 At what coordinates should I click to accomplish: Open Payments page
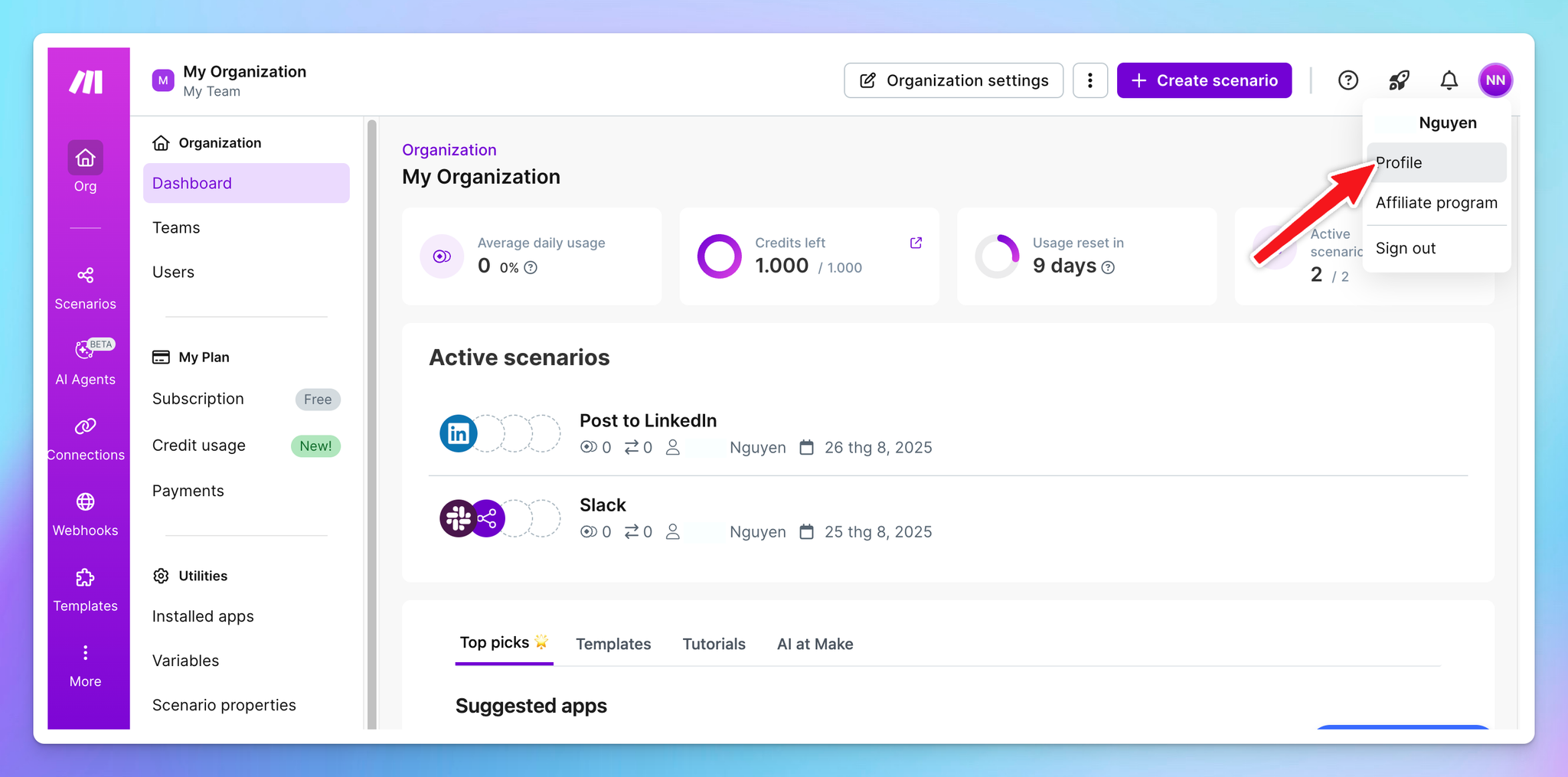click(188, 491)
